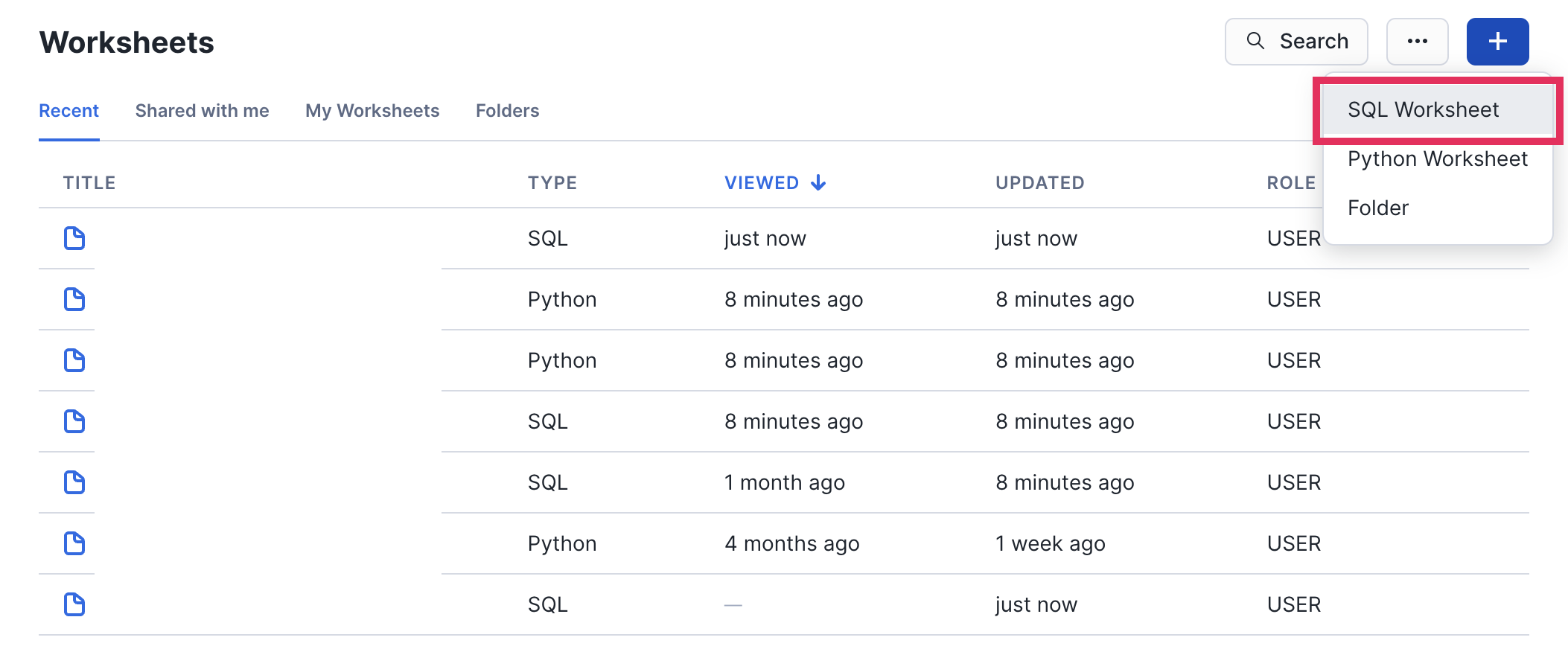Switch to the Folders tab
Screen dimensions: 1568x649
pos(507,111)
